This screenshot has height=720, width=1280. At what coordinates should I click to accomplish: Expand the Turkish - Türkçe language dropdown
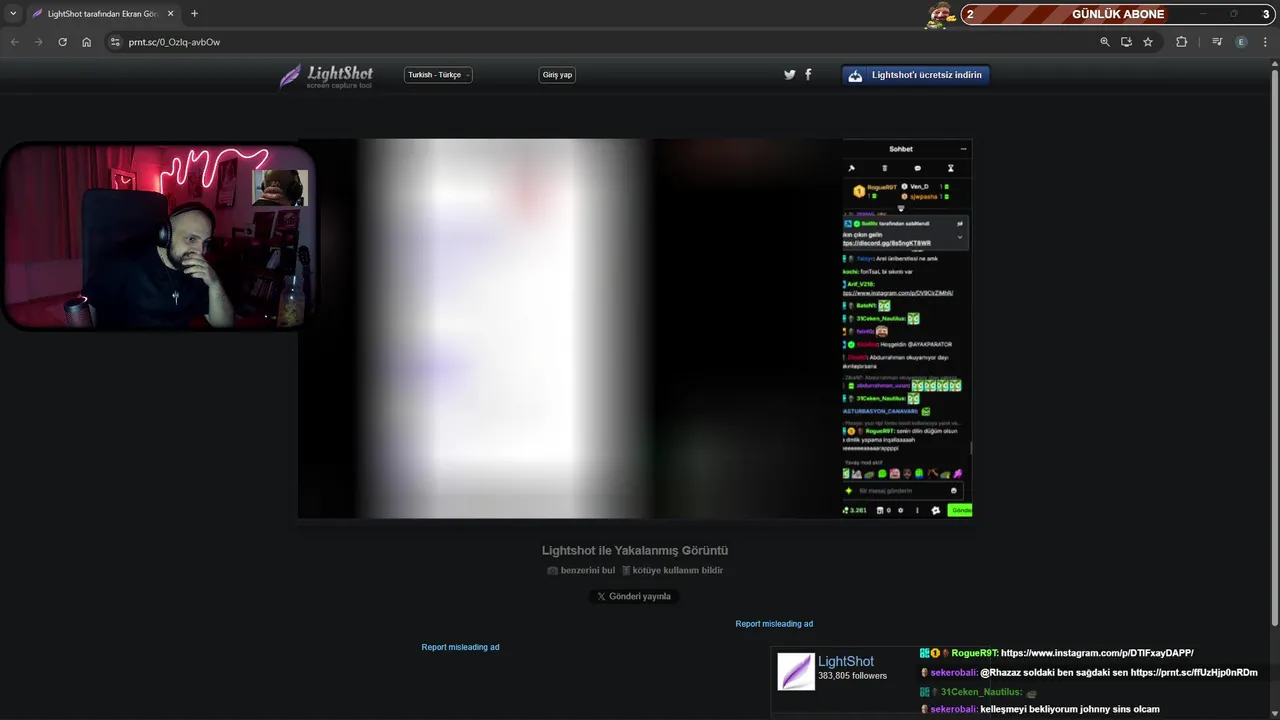[x=438, y=75]
